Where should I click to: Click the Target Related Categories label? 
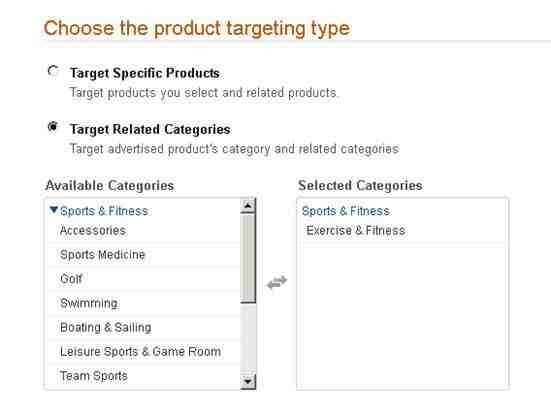tap(150, 129)
